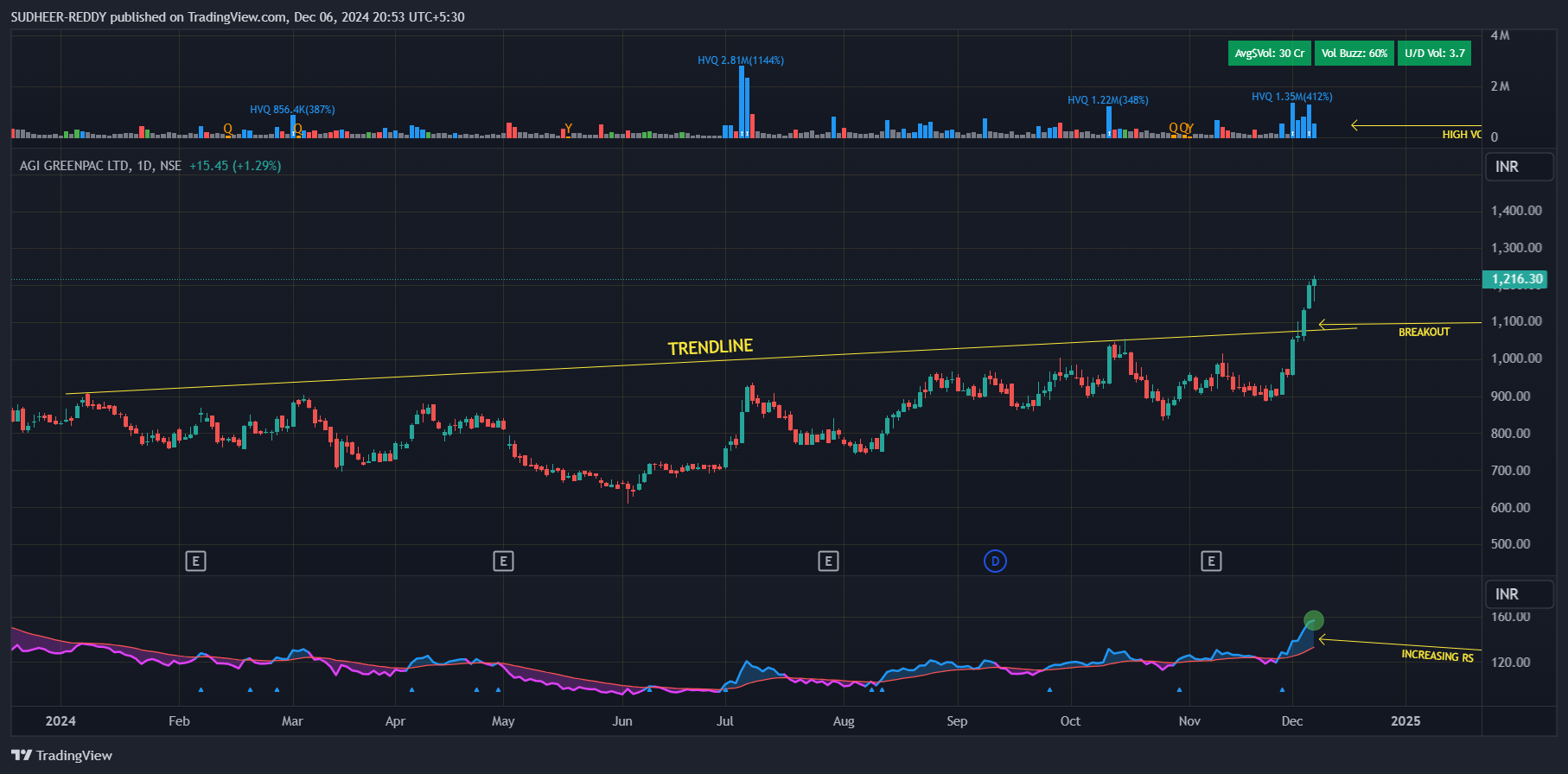Click the Feb label on time axis
This screenshot has width=1568, height=774.
[x=179, y=721]
